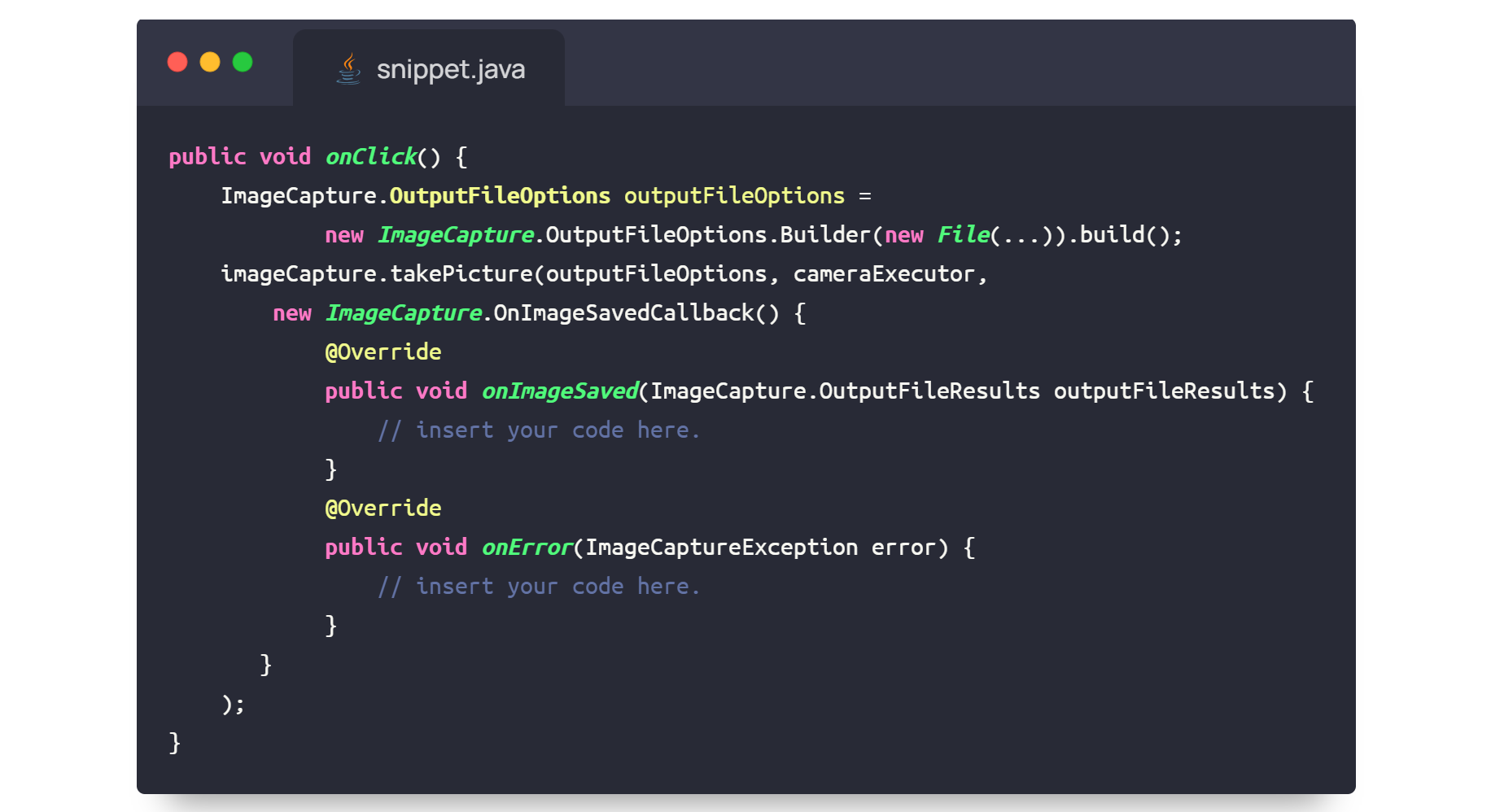
Task: Click the yellow traffic-light circle
Action: coord(209,62)
